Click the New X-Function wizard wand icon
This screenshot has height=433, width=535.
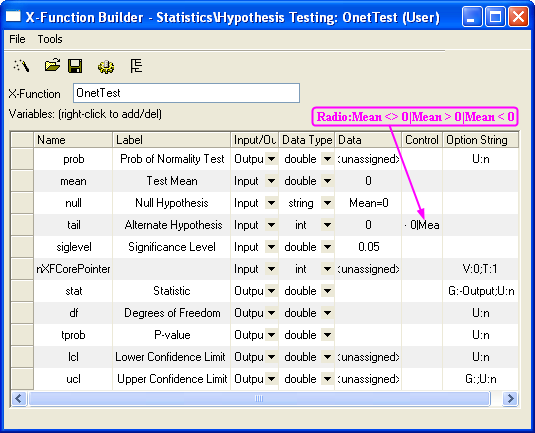point(21,66)
